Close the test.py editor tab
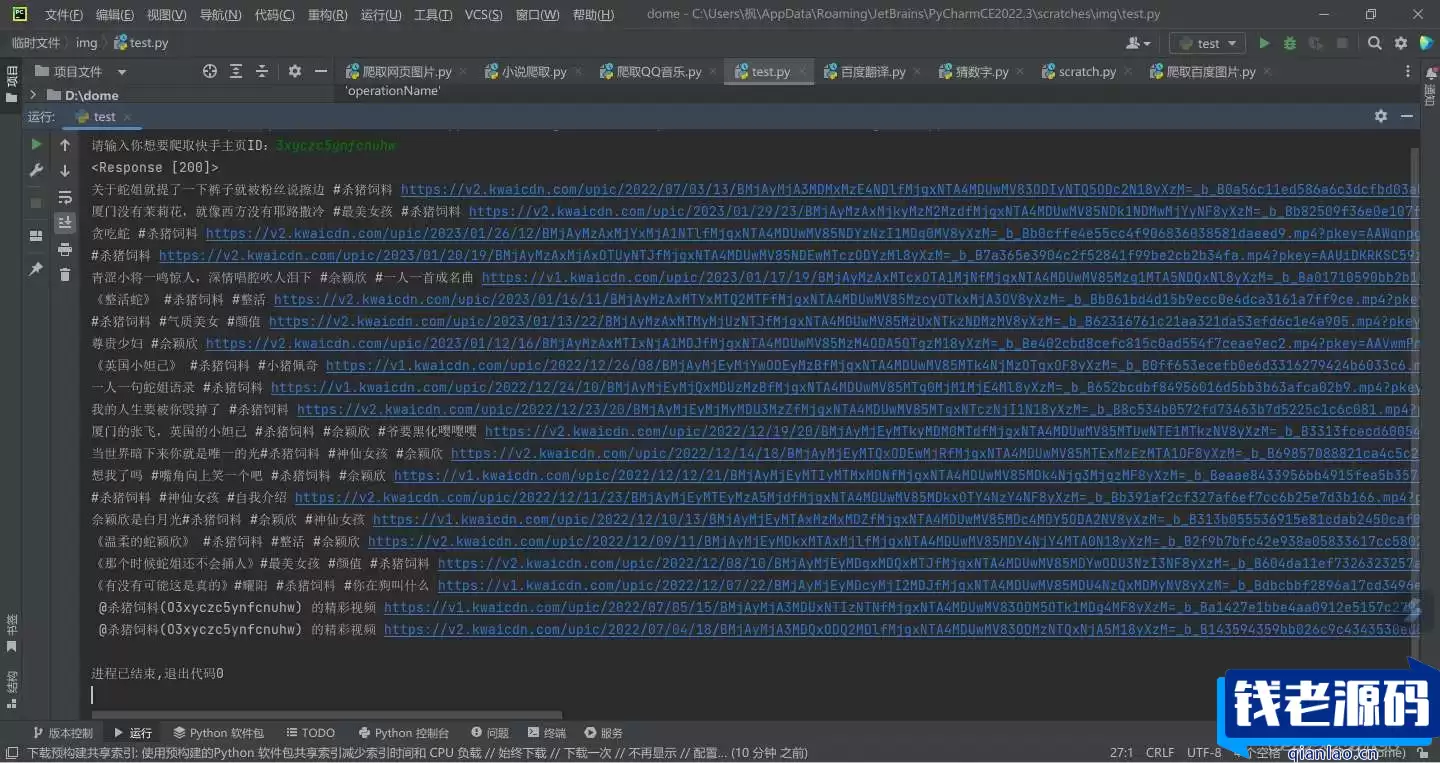Viewport: 1440px width, 763px height. click(801, 72)
